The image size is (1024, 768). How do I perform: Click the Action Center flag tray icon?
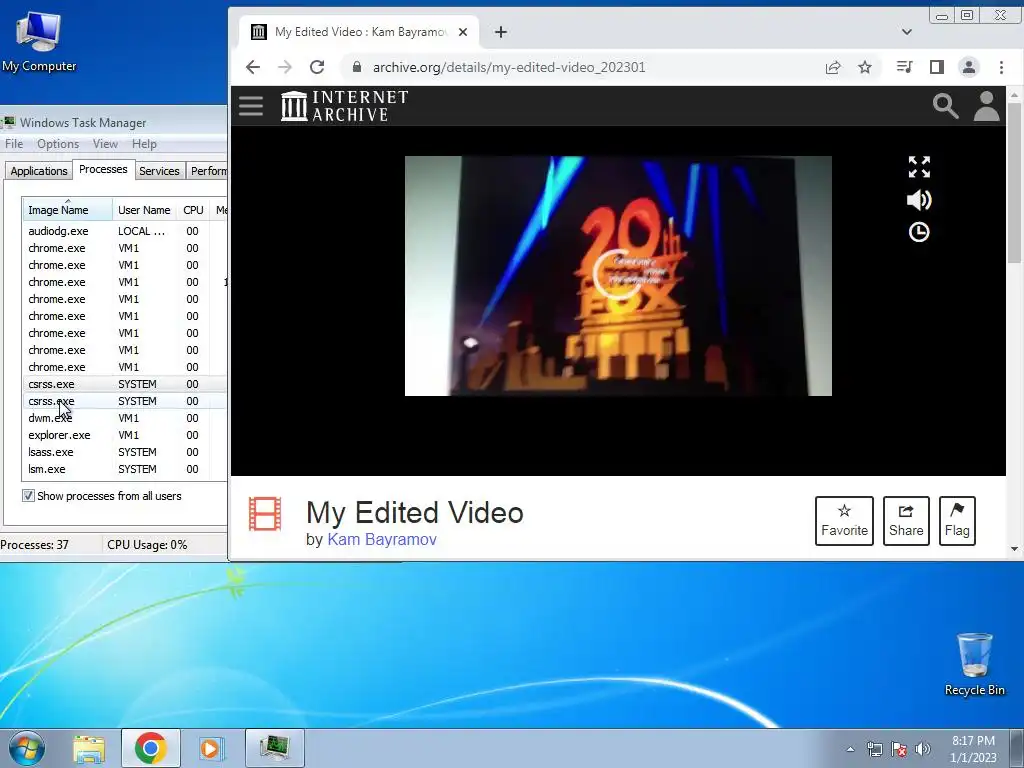pos(899,749)
